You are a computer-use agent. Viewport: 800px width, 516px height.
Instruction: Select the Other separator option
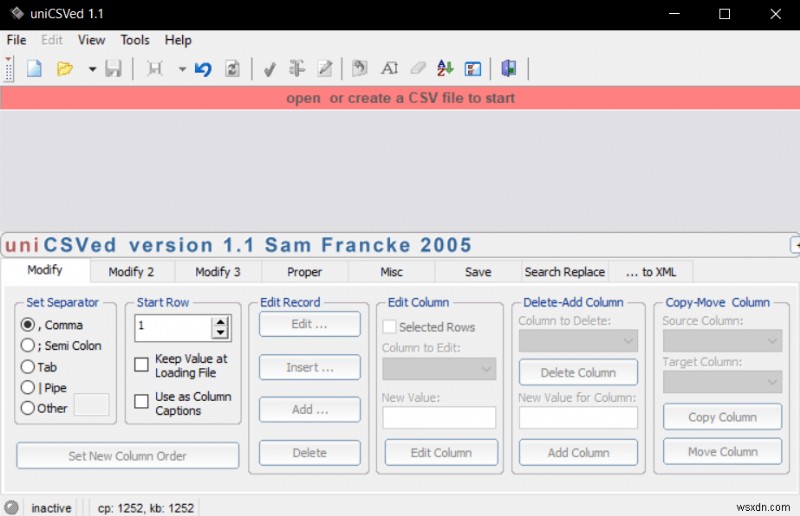[28, 408]
